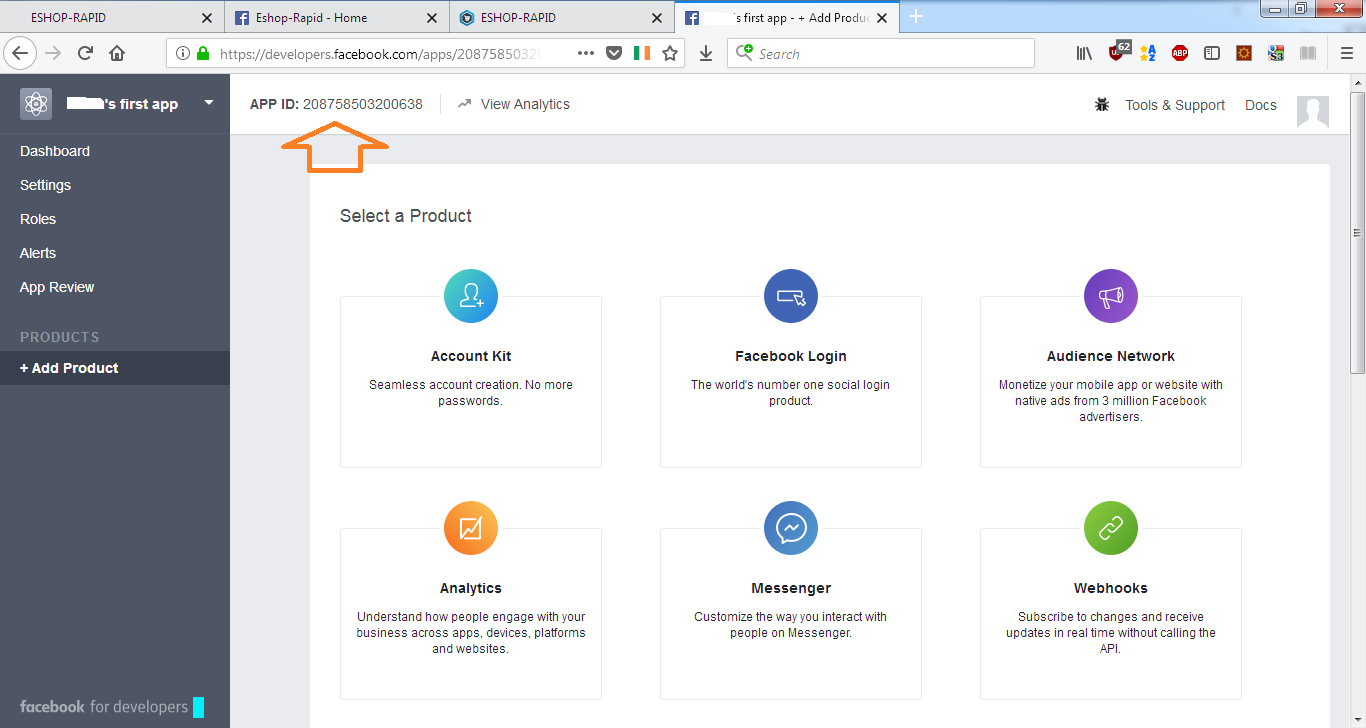
Task: Click the Audience Network title
Action: pyautogui.click(x=1111, y=356)
